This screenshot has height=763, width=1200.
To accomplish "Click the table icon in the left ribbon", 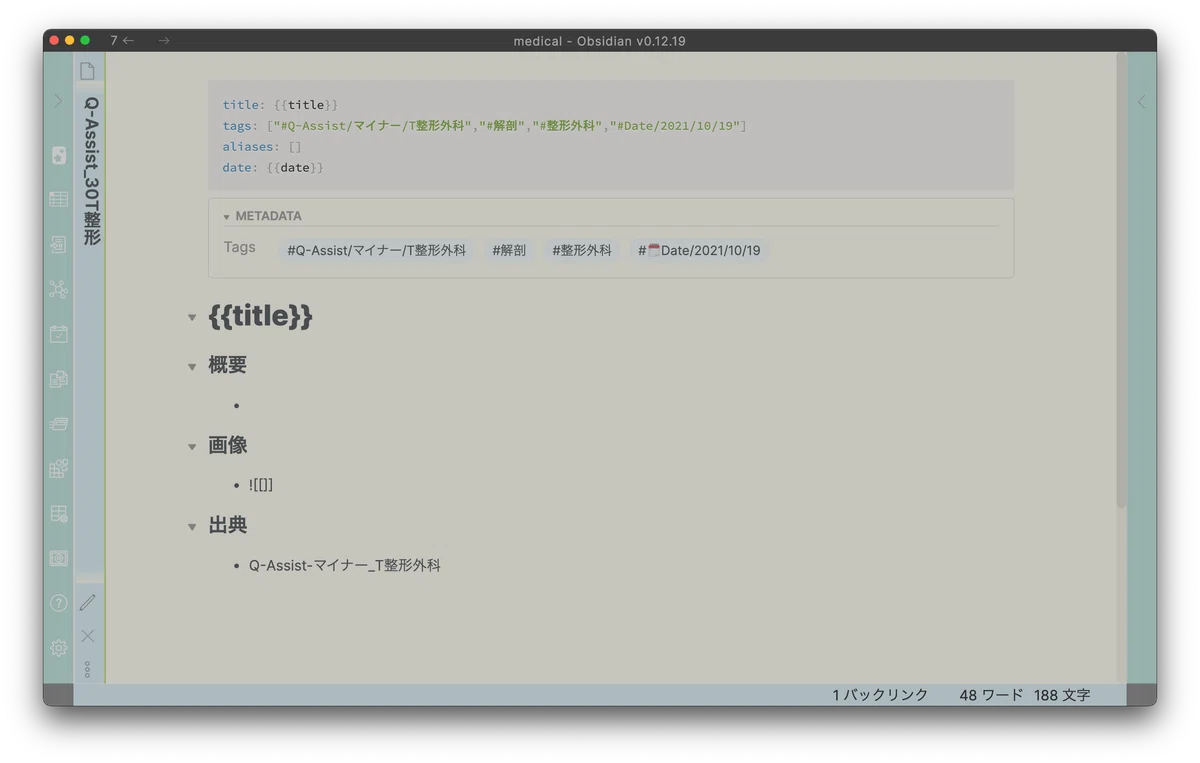I will pyautogui.click(x=59, y=200).
